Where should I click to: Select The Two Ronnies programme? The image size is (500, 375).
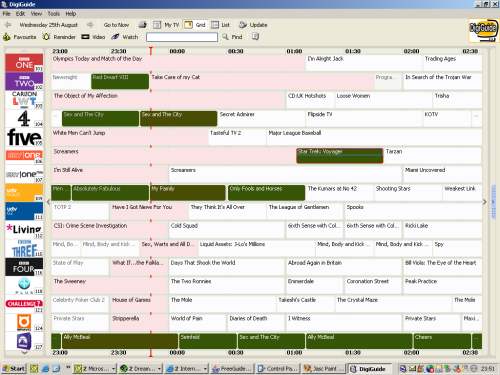click(x=227, y=286)
